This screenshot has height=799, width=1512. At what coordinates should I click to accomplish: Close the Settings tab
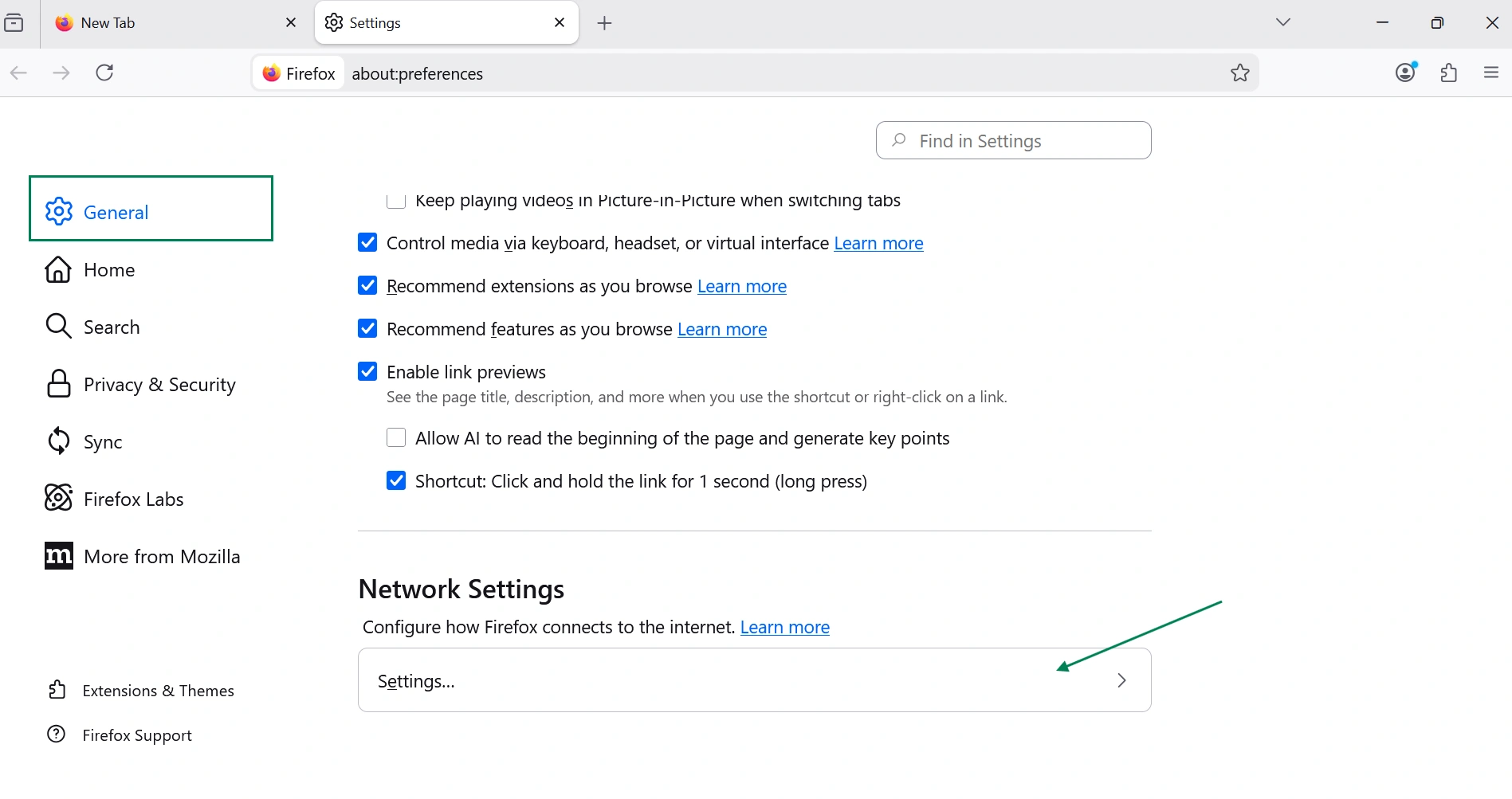560,22
